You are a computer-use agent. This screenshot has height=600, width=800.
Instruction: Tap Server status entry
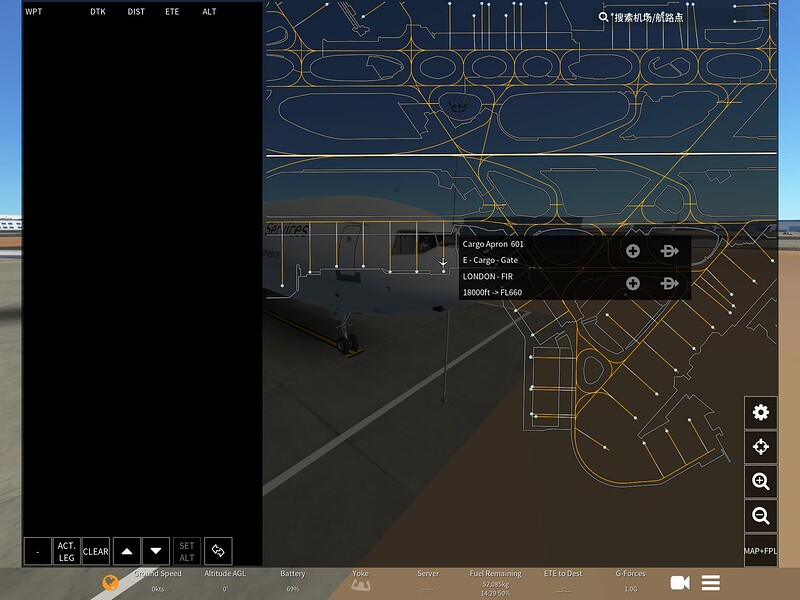coord(428,581)
